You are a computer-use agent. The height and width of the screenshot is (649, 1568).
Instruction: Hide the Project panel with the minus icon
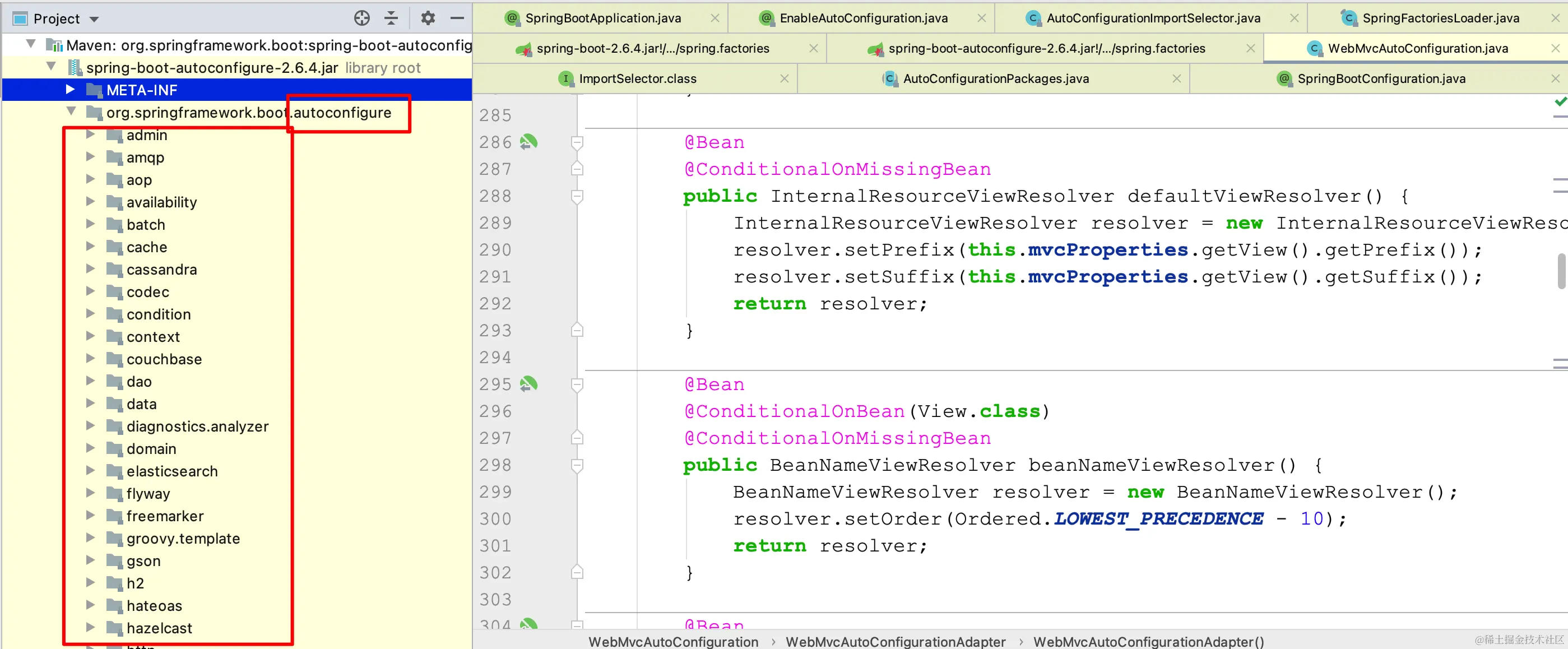coord(457,18)
